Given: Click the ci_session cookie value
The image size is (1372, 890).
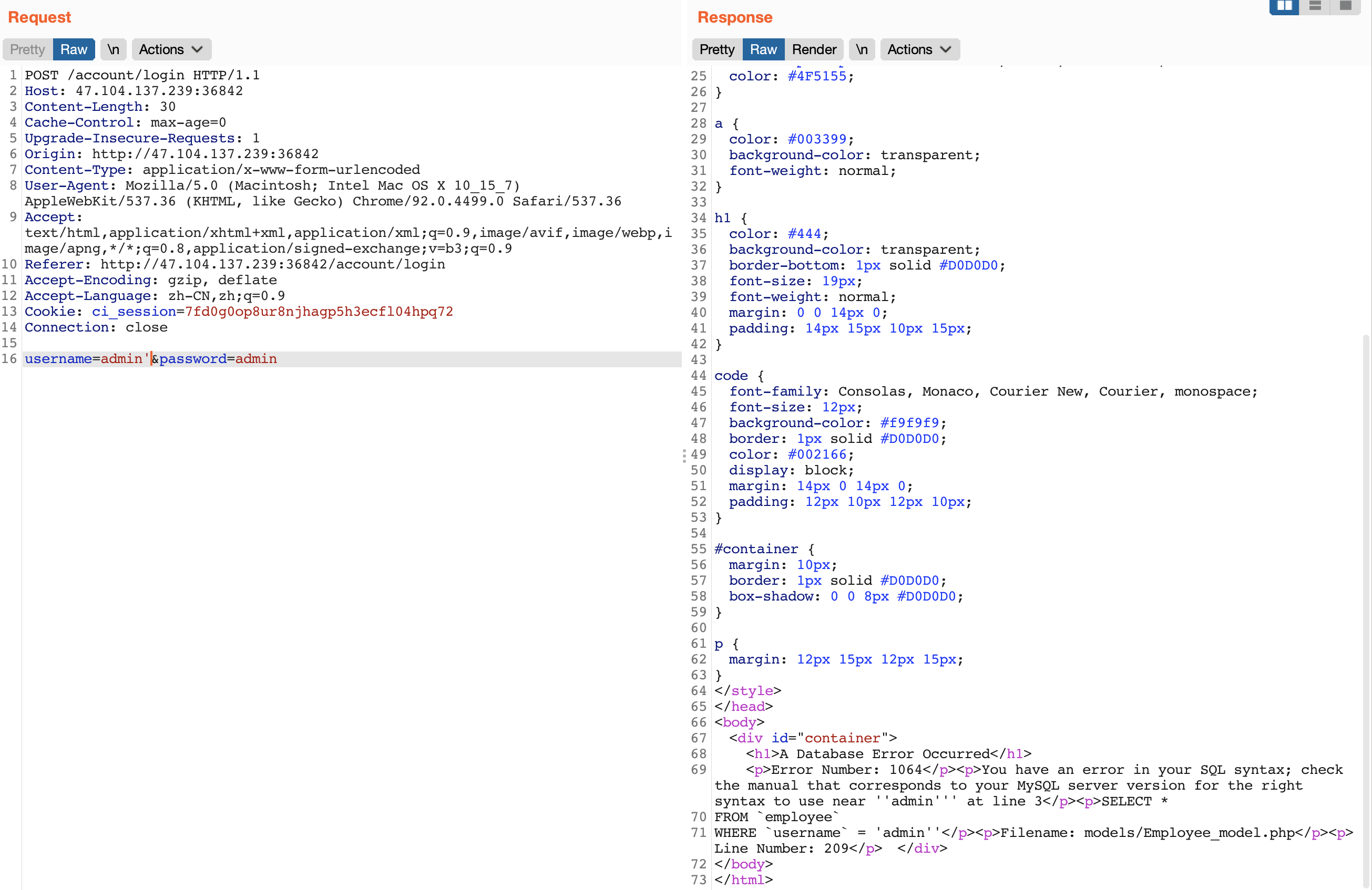Looking at the screenshot, I should (318, 312).
